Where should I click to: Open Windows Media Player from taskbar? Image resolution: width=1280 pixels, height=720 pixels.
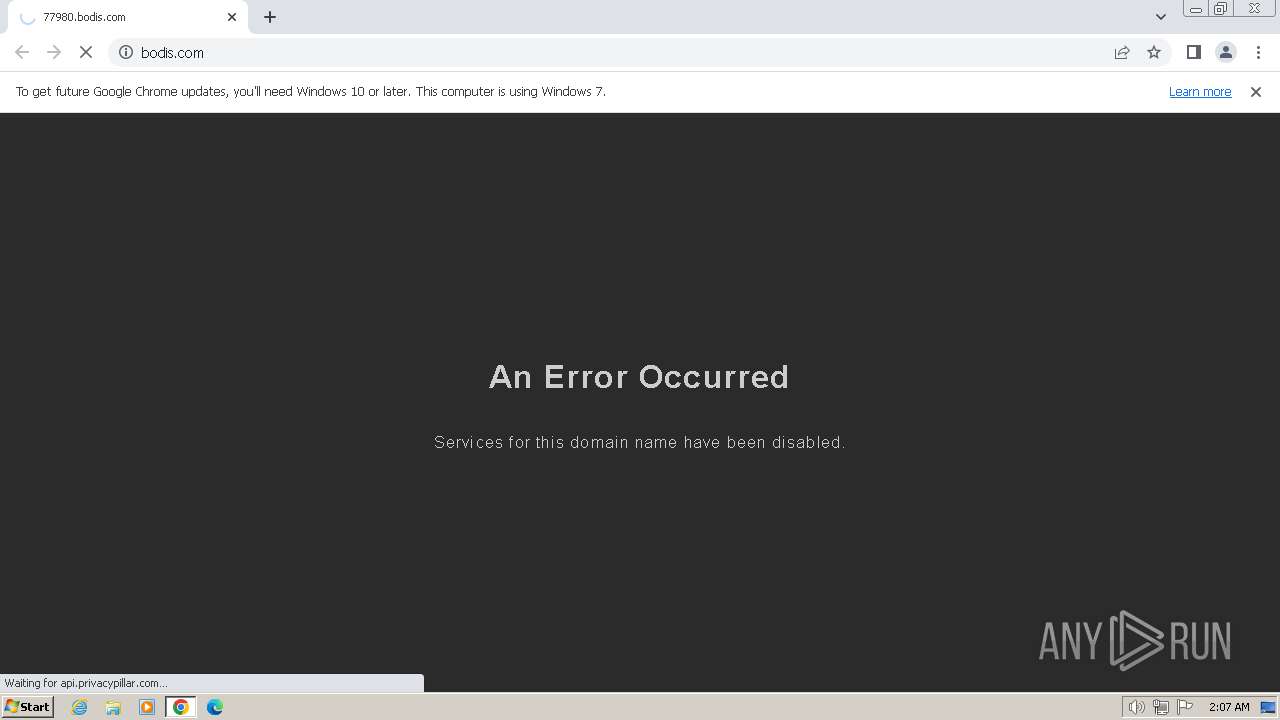tap(147, 707)
